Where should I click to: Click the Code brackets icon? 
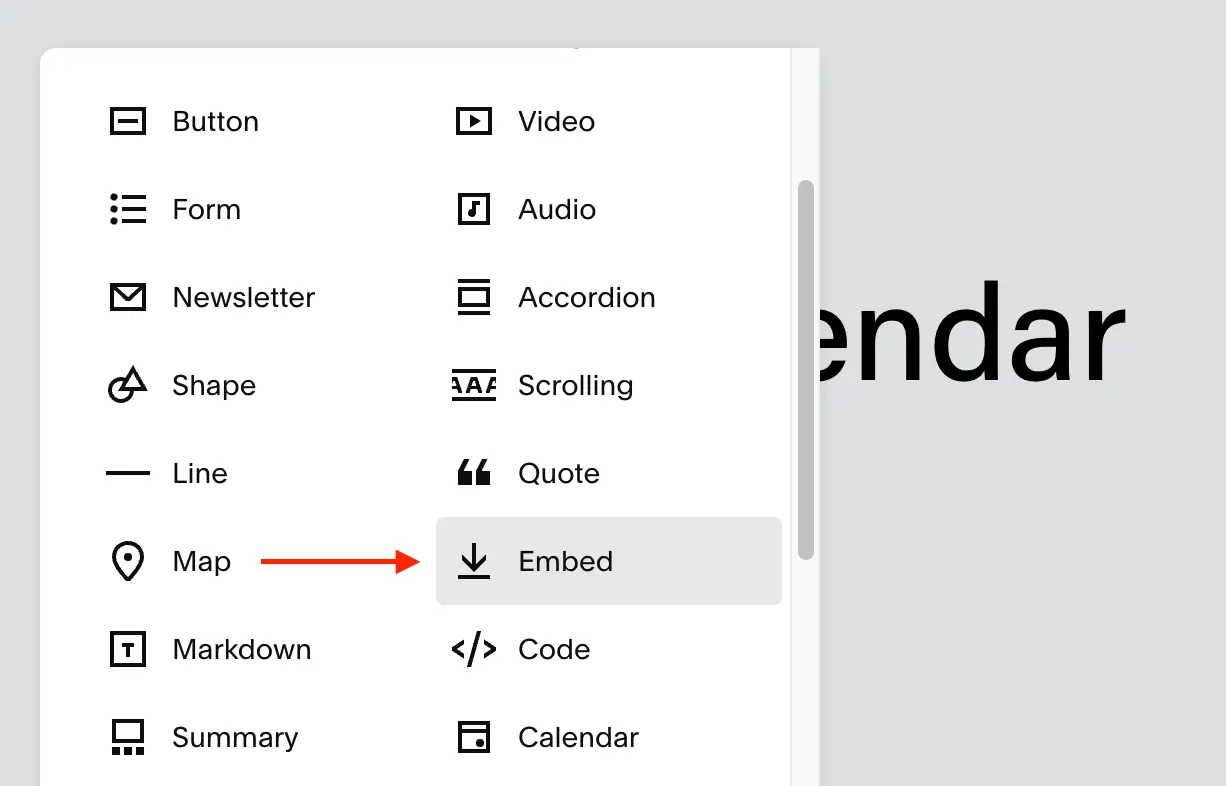tap(473, 650)
